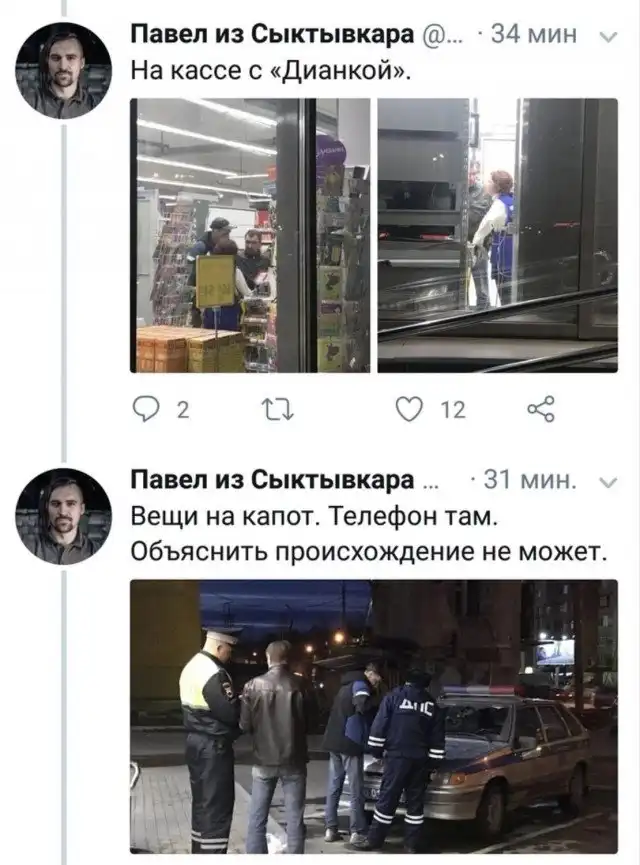The height and width of the screenshot is (865, 640).
Task: Expand the options chevron on the second tweet
Action: 609,483
